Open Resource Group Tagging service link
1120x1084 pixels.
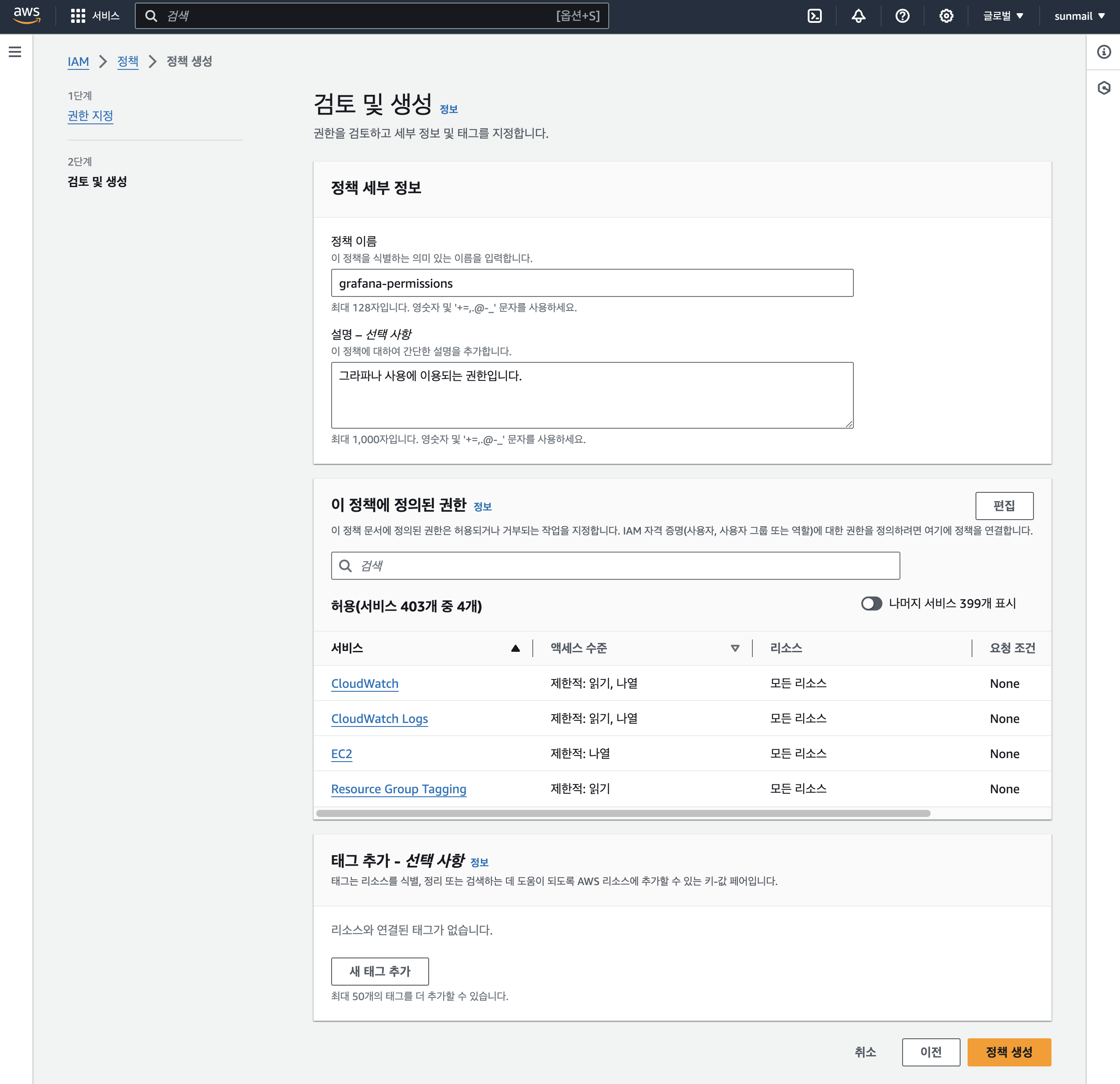point(399,788)
